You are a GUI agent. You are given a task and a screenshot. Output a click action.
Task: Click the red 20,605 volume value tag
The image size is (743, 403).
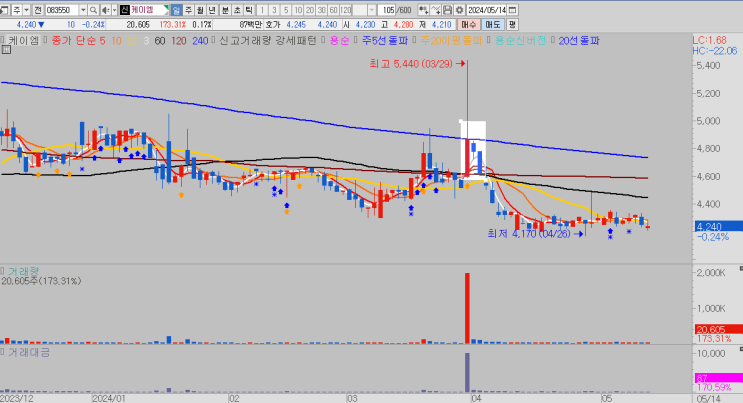click(718, 329)
